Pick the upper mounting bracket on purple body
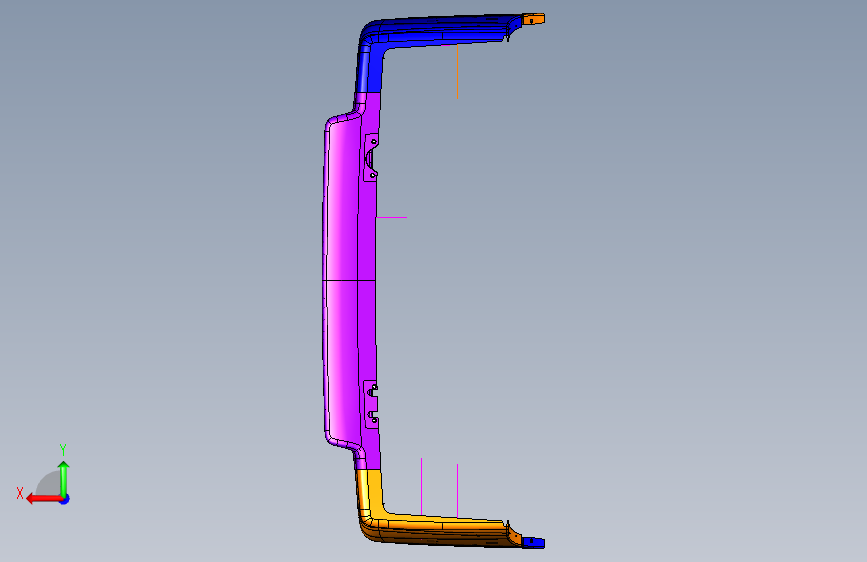This screenshot has height=562, width=867. coord(371,158)
